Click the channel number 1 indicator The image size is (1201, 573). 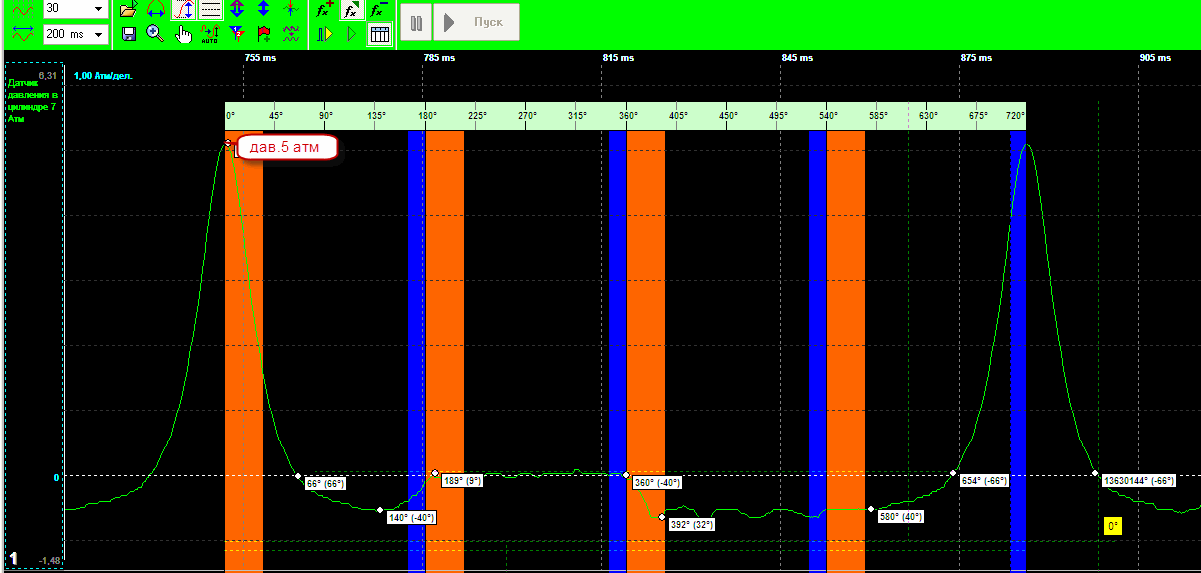[14, 558]
